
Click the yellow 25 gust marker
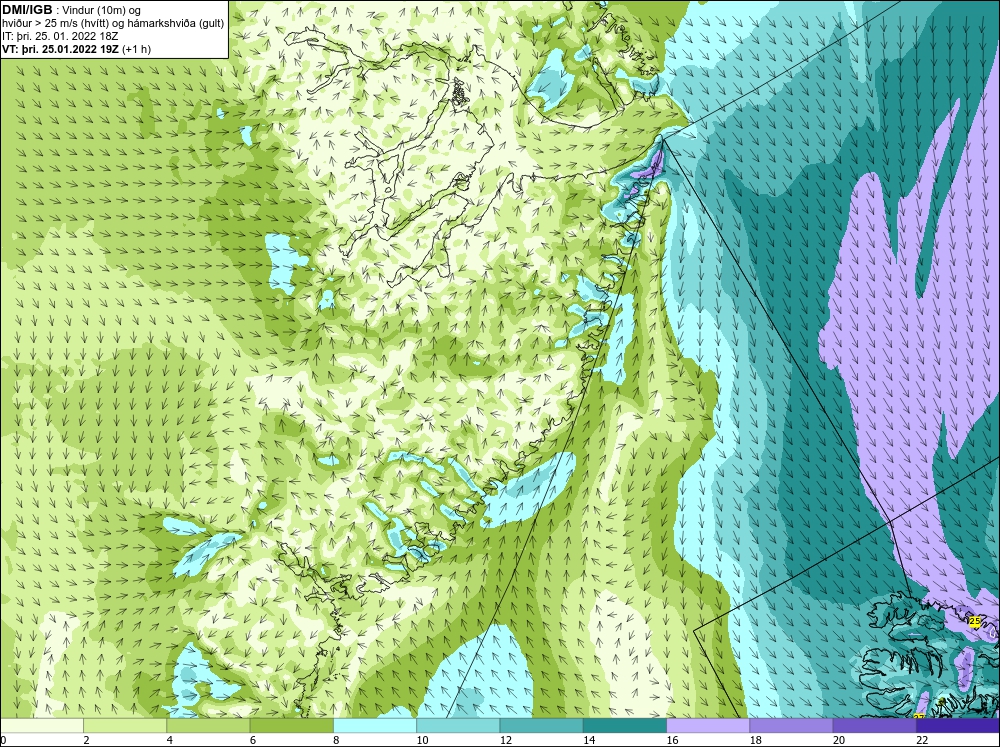pyautogui.click(x=974, y=621)
